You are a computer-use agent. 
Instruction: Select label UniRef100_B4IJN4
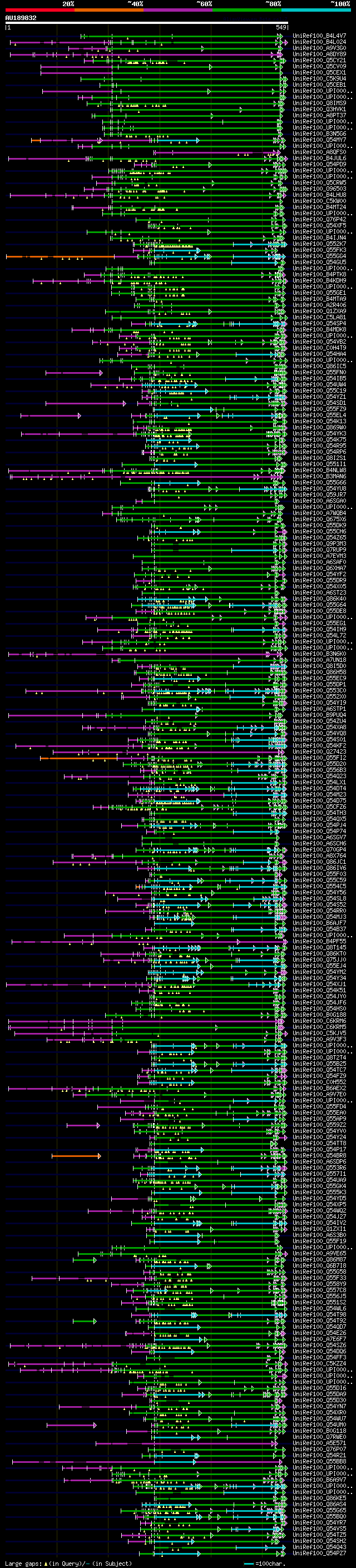(319, 238)
